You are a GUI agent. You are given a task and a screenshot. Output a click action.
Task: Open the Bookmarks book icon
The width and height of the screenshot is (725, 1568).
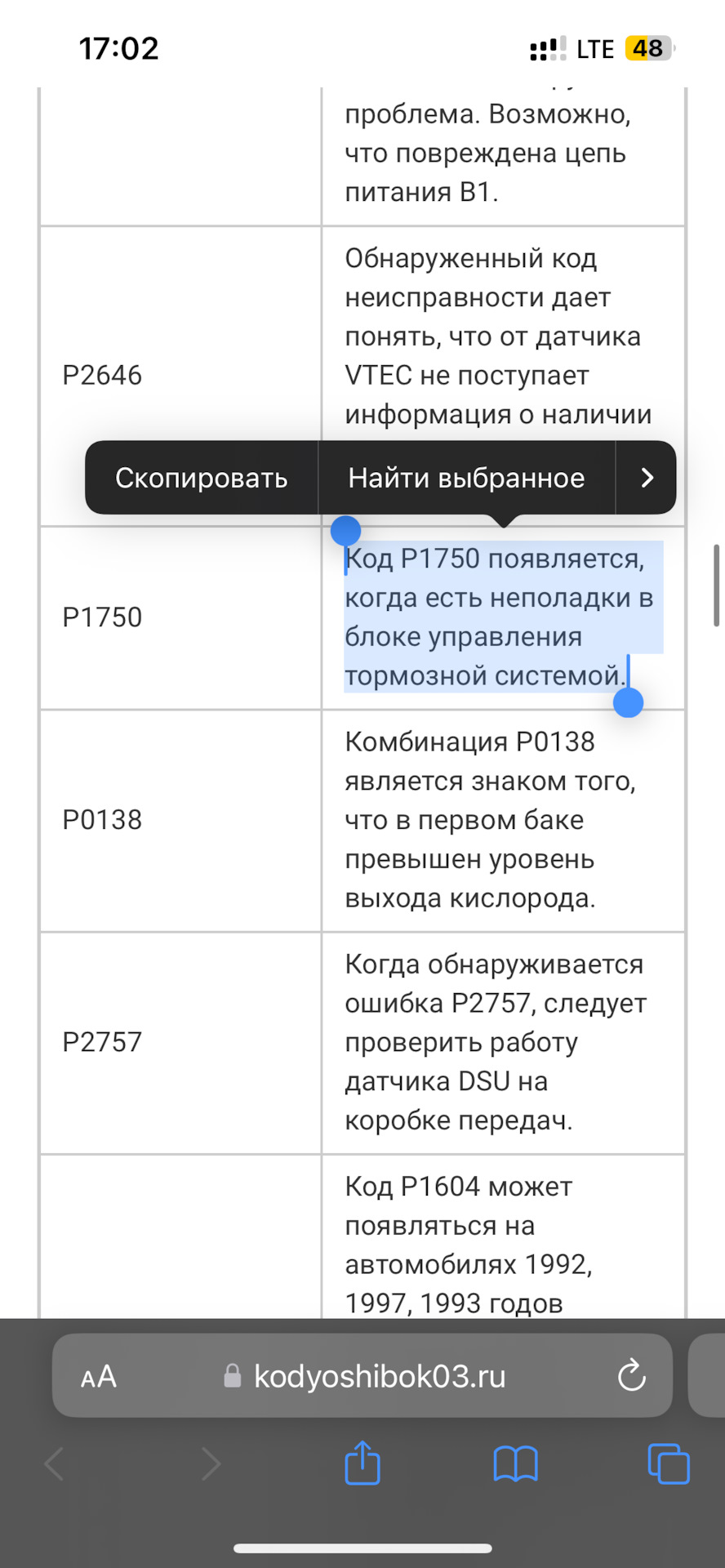(x=515, y=1463)
